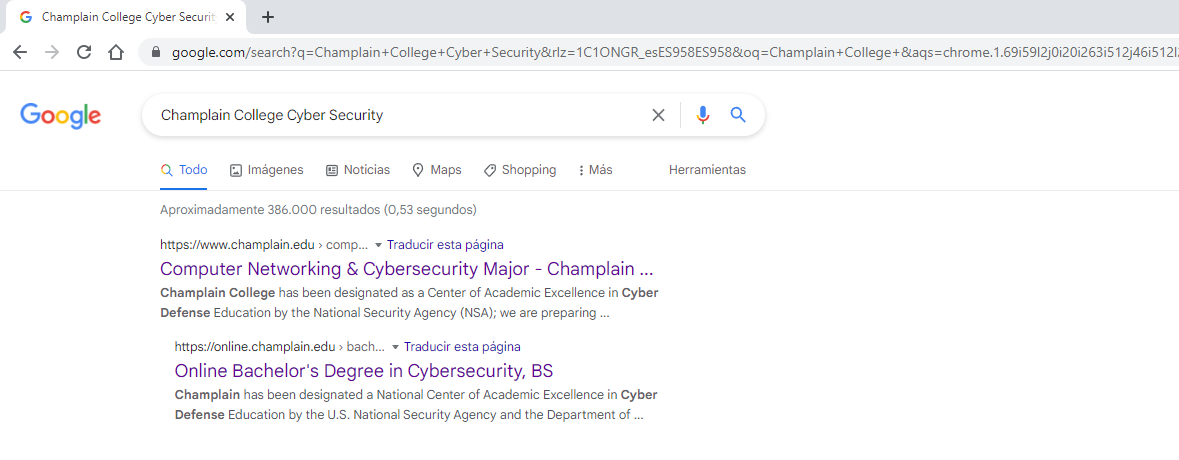The height and width of the screenshot is (460, 1179).
Task: Go back to previous page
Action: click(20, 52)
